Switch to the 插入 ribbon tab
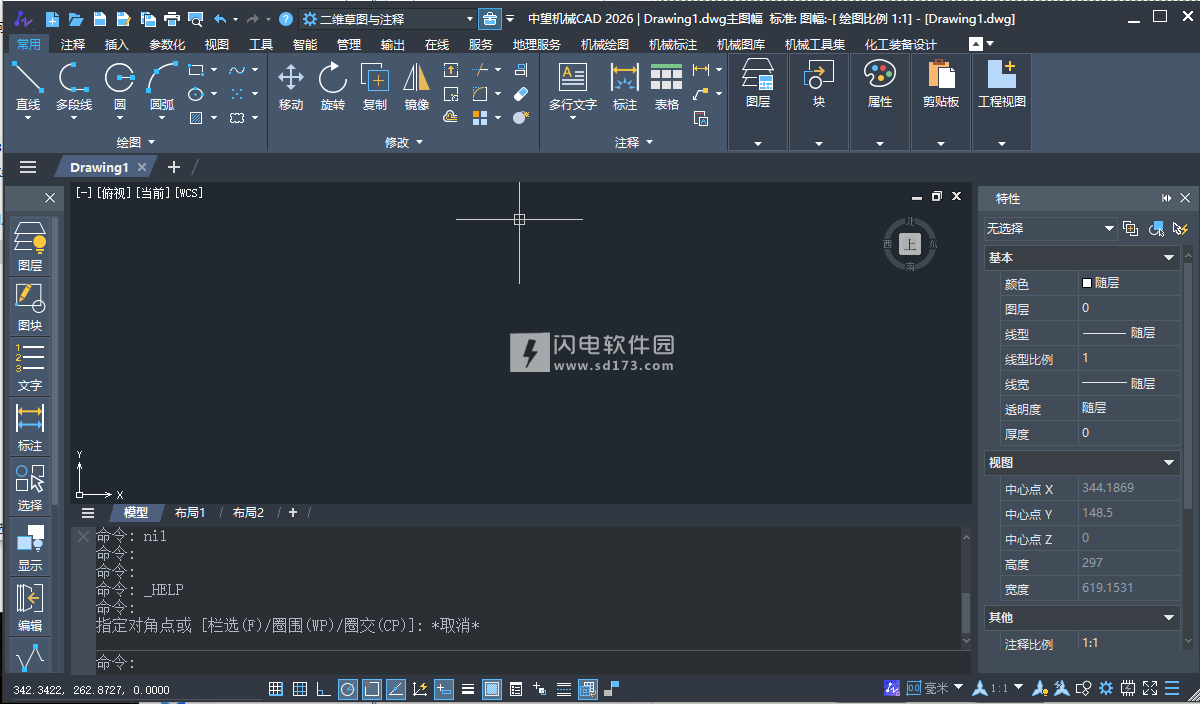 click(117, 44)
